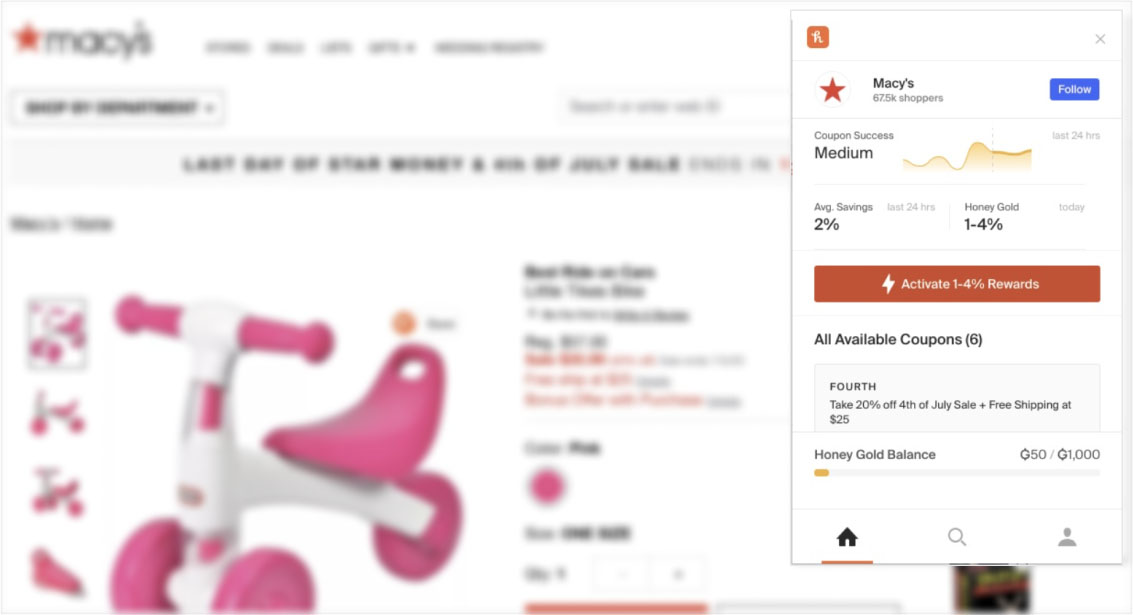Image resolution: width=1133 pixels, height=615 pixels.
Task: Open the account profile tab in Honey
Action: 1067,537
